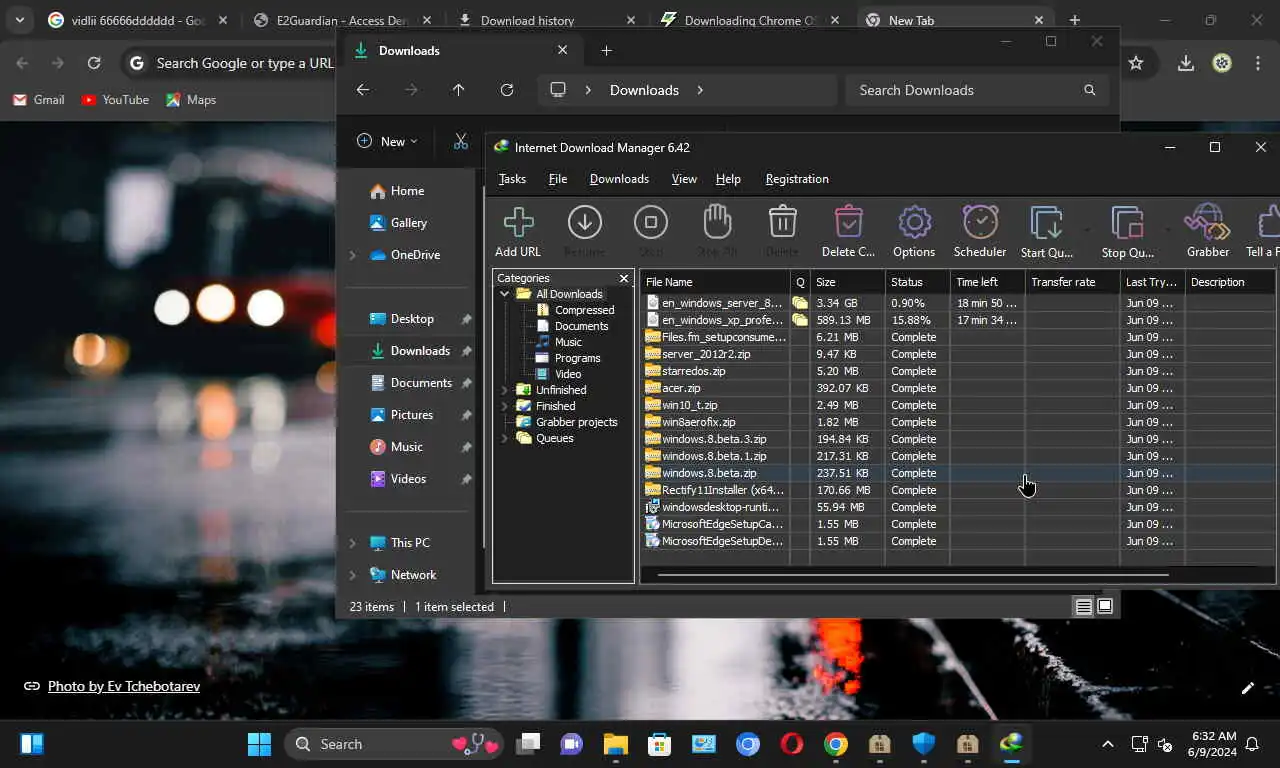Click the Up arrow in File Explorer
The image size is (1280, 768).
click(x=459, y=90)
